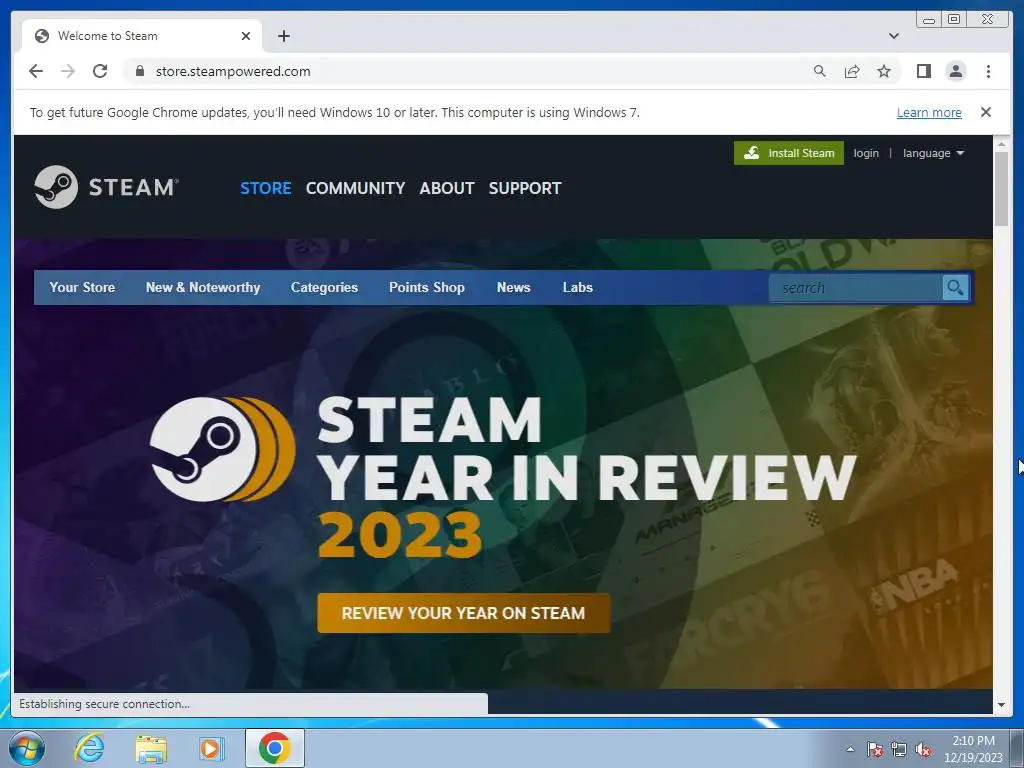Open Chrome side panel icon
Screen dimensions: 1024x768
(923, 71)
